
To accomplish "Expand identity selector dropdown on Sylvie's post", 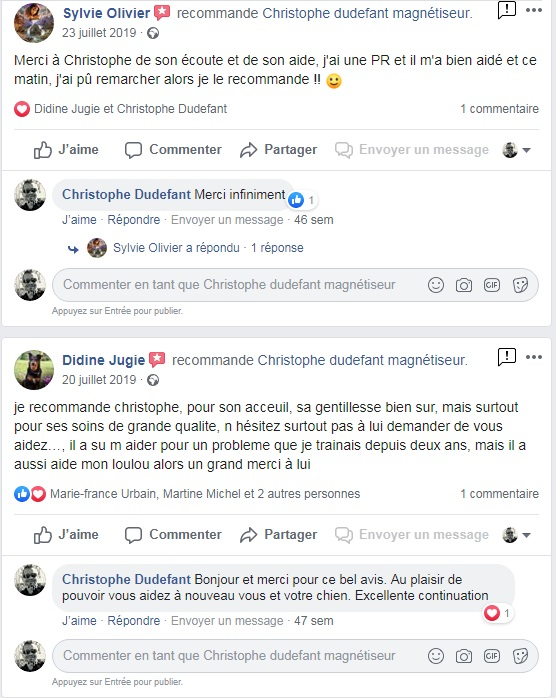I will (x=516, y=150).
